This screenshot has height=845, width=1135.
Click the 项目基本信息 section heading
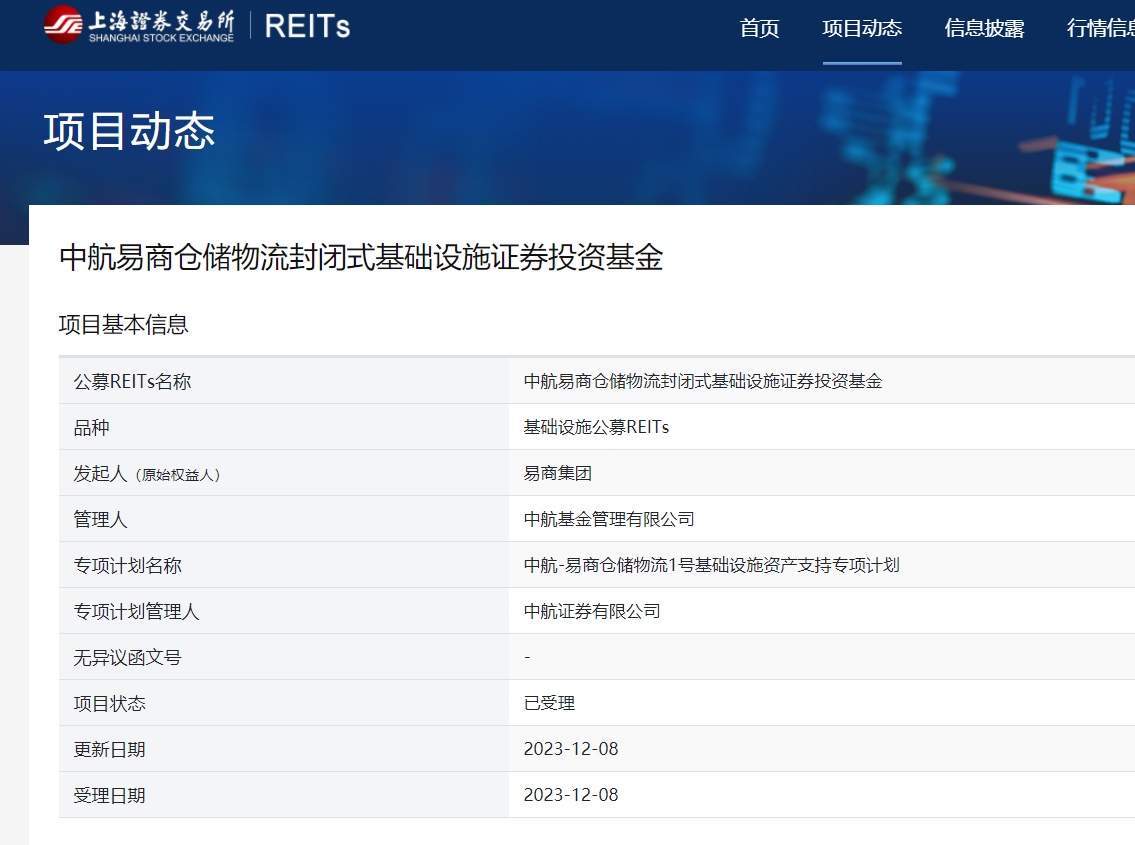pyautogui.click(x=124, y=324)
